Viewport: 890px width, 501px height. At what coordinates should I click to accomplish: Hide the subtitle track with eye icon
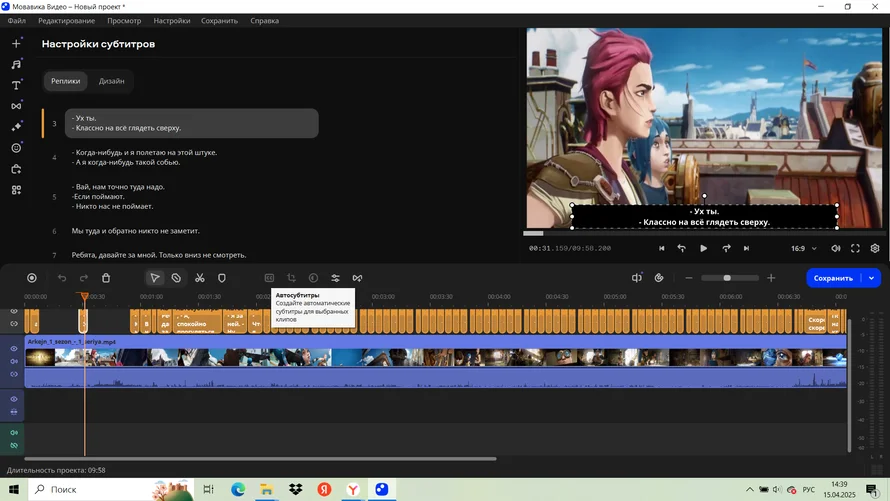click(x=14, y=311)
